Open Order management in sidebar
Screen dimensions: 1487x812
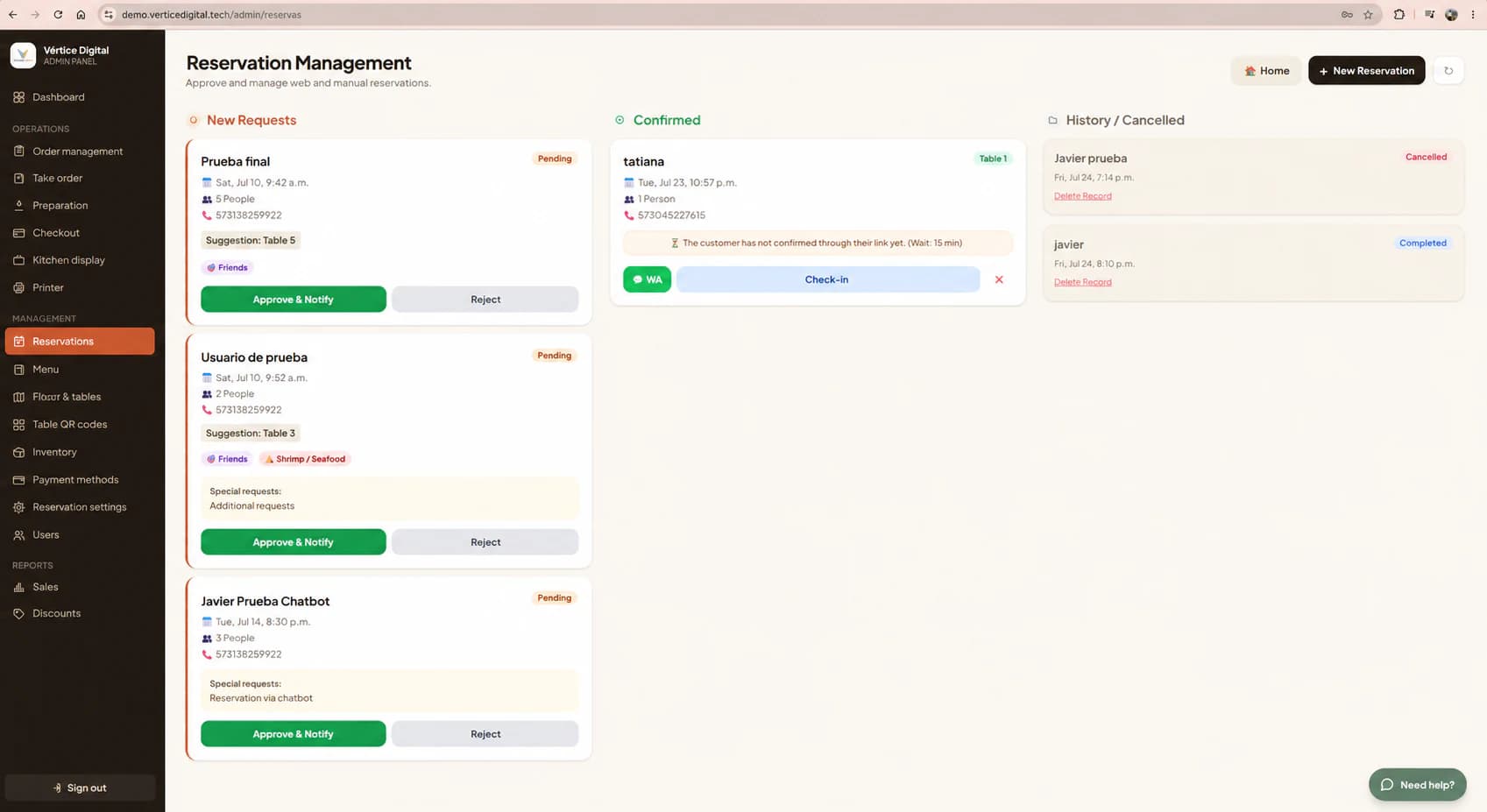pos(80,152)
